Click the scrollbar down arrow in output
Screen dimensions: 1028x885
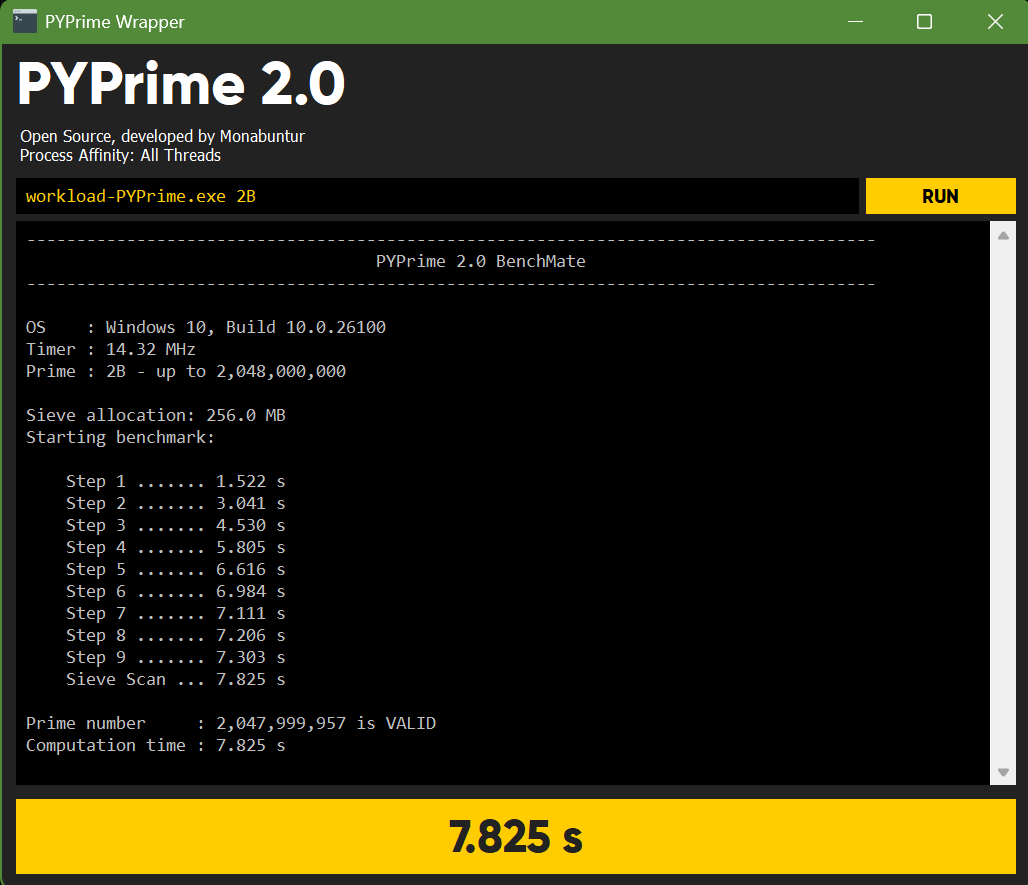1003,772
